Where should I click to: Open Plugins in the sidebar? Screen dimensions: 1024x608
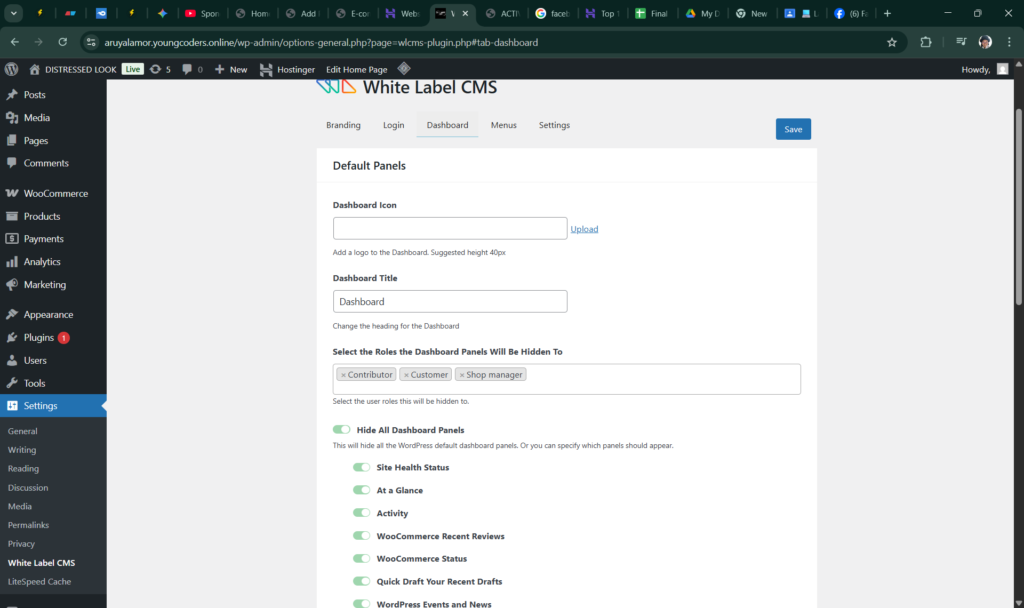tap(38, 337)
